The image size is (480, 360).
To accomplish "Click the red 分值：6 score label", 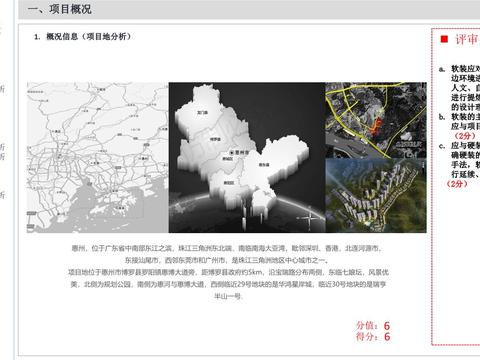I will [x=373, y=325].
